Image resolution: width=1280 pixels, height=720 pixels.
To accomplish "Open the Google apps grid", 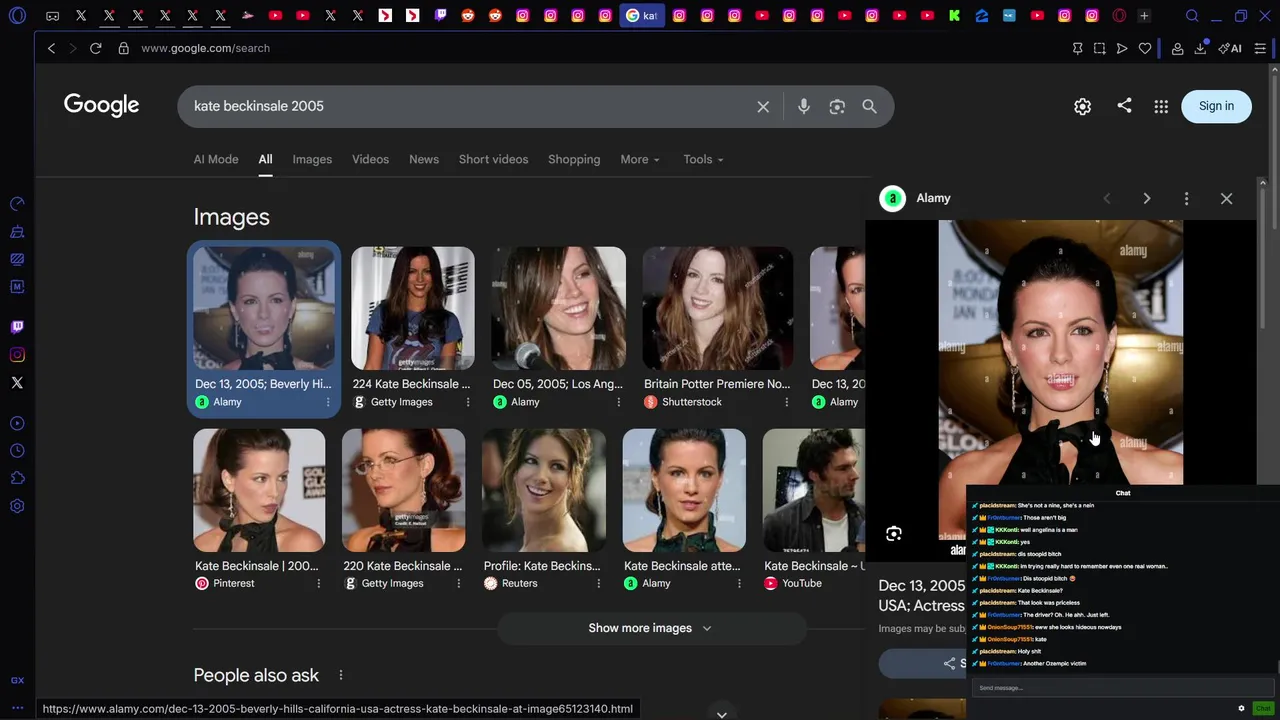I will tap(1161, 106).
